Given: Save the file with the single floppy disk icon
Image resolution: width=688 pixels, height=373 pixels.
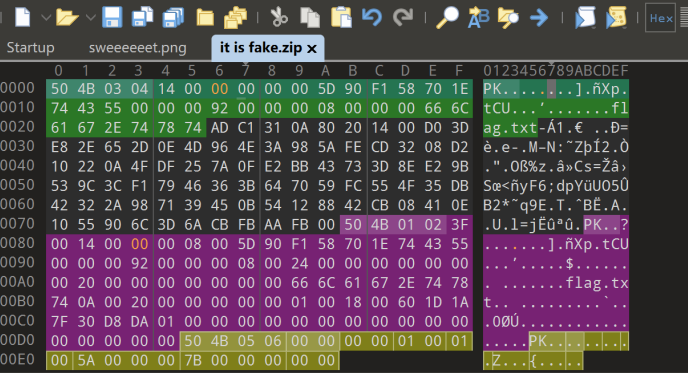Looking at the screenshot, I should click(x=112, y=18).
